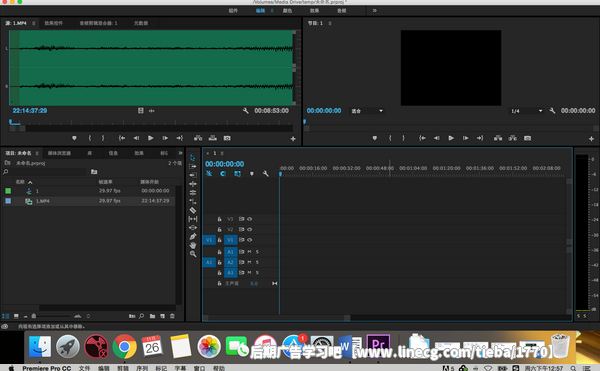This screenshot has width=600, height=371.
Task: Create a new bin in Project panel
Action: (152, 316)
